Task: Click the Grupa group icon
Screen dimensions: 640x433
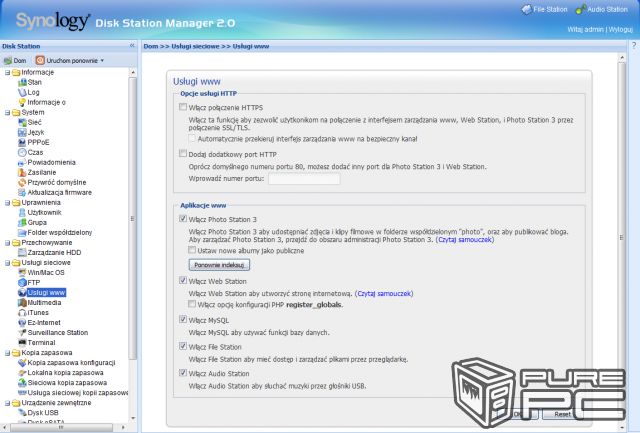Action: (x=22, y=223)
